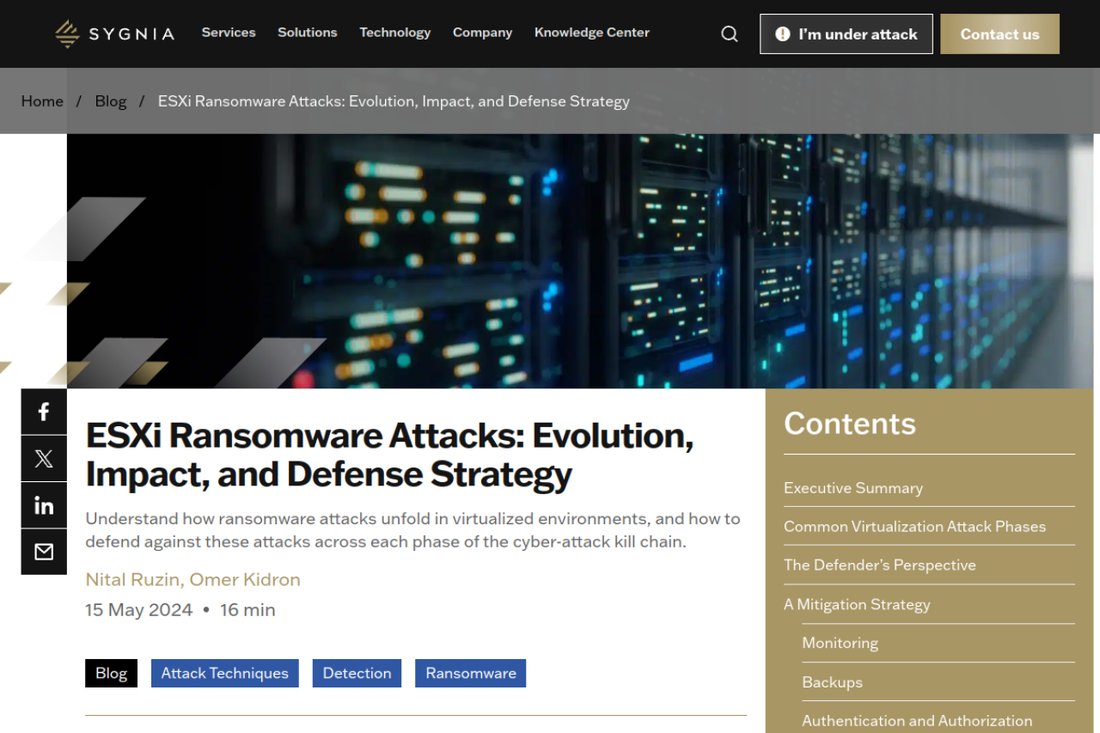Jump to Executive Summary section
1100x733 pixels.
point(853,487)
